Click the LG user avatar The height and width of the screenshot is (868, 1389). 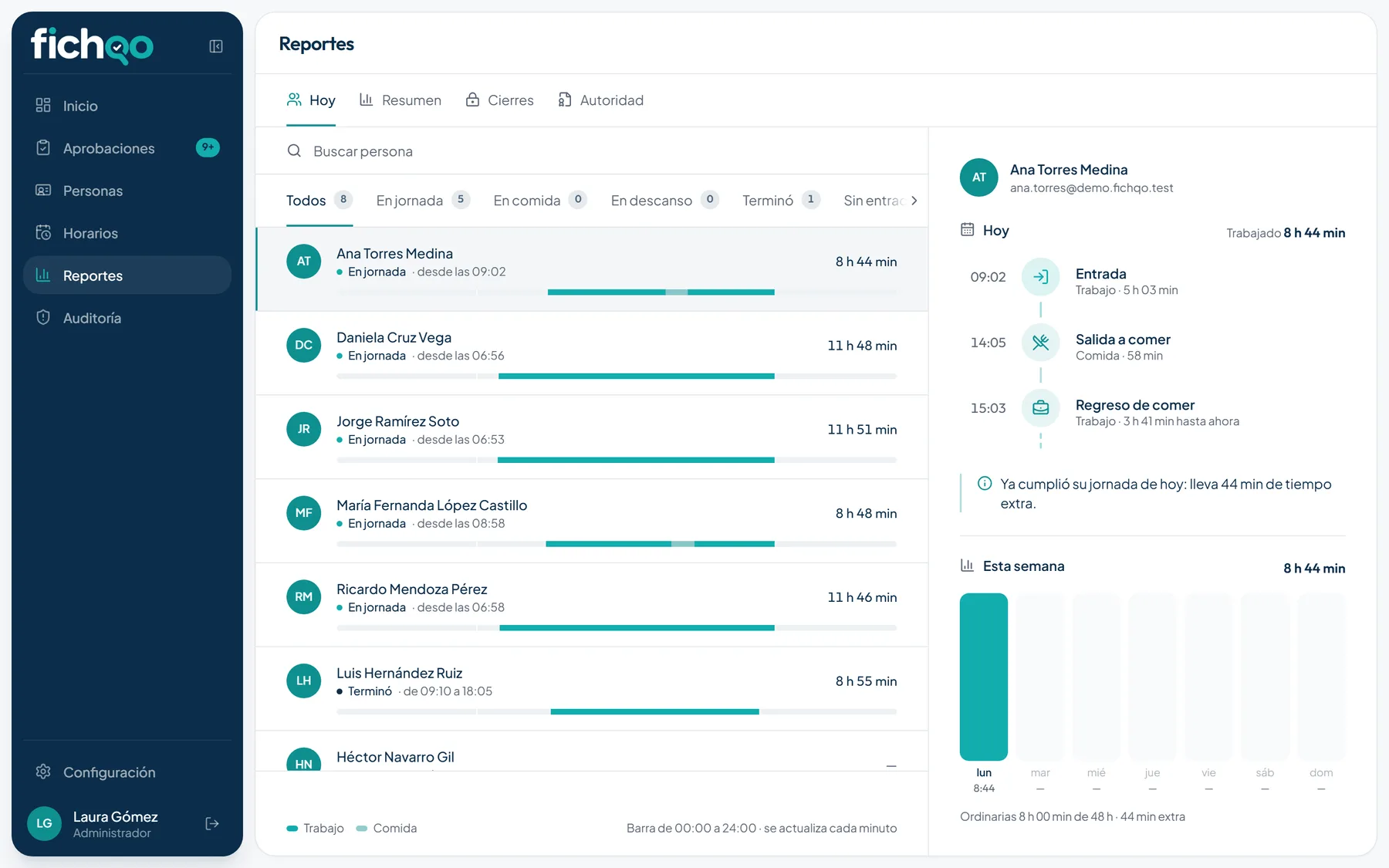coord(44,824)
